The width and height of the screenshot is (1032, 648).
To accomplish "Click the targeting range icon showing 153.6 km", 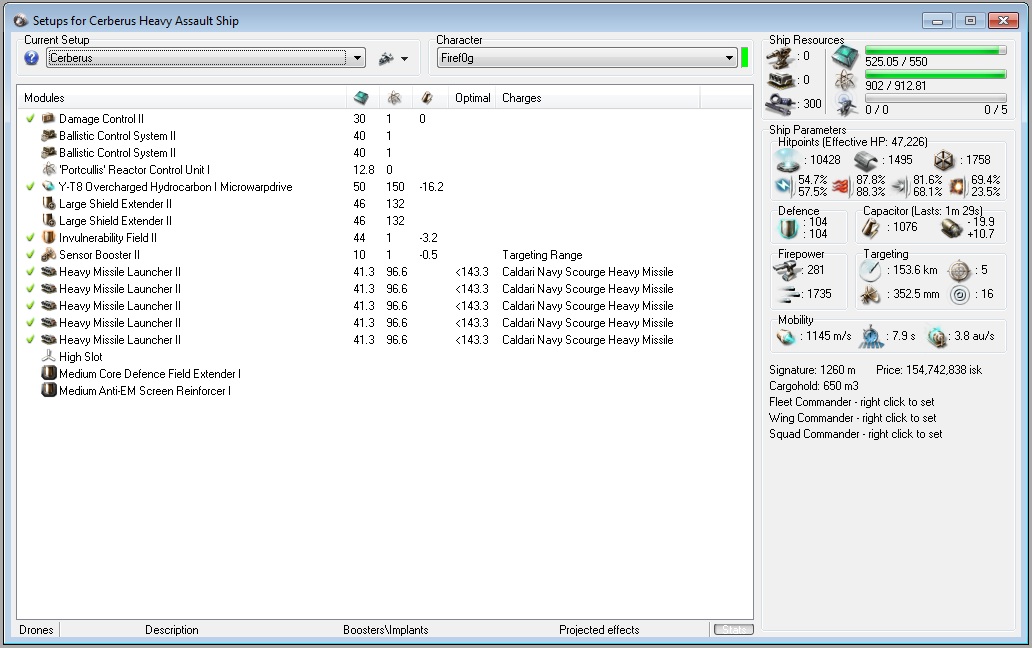I will click(870, 270).
